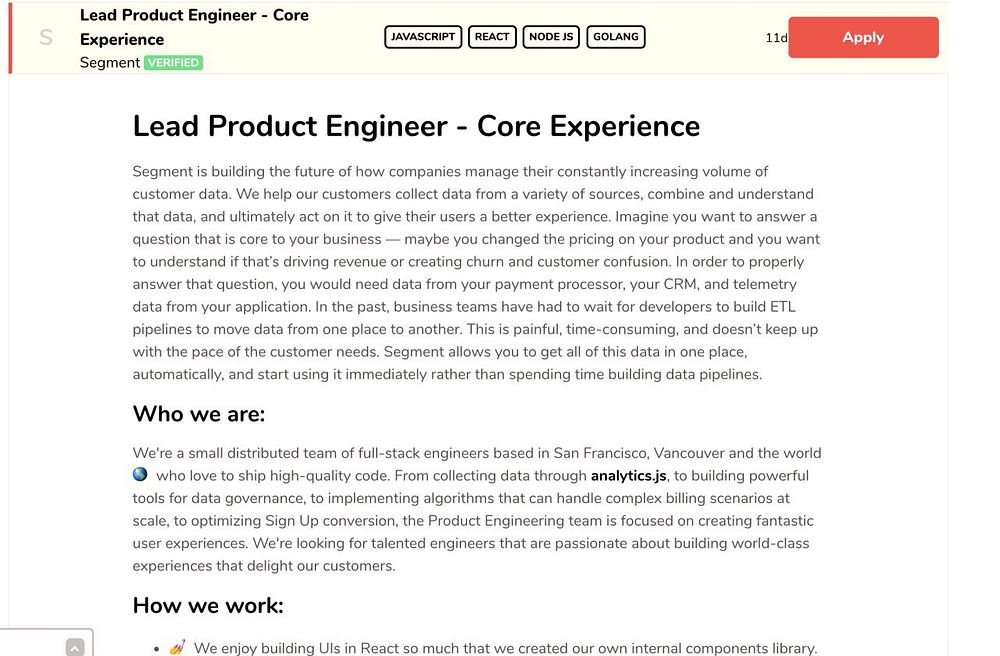The width and height of the screenshot is (1000, 656).
Task: Click the Segment company logo letter S
Action: pos(46,37)
